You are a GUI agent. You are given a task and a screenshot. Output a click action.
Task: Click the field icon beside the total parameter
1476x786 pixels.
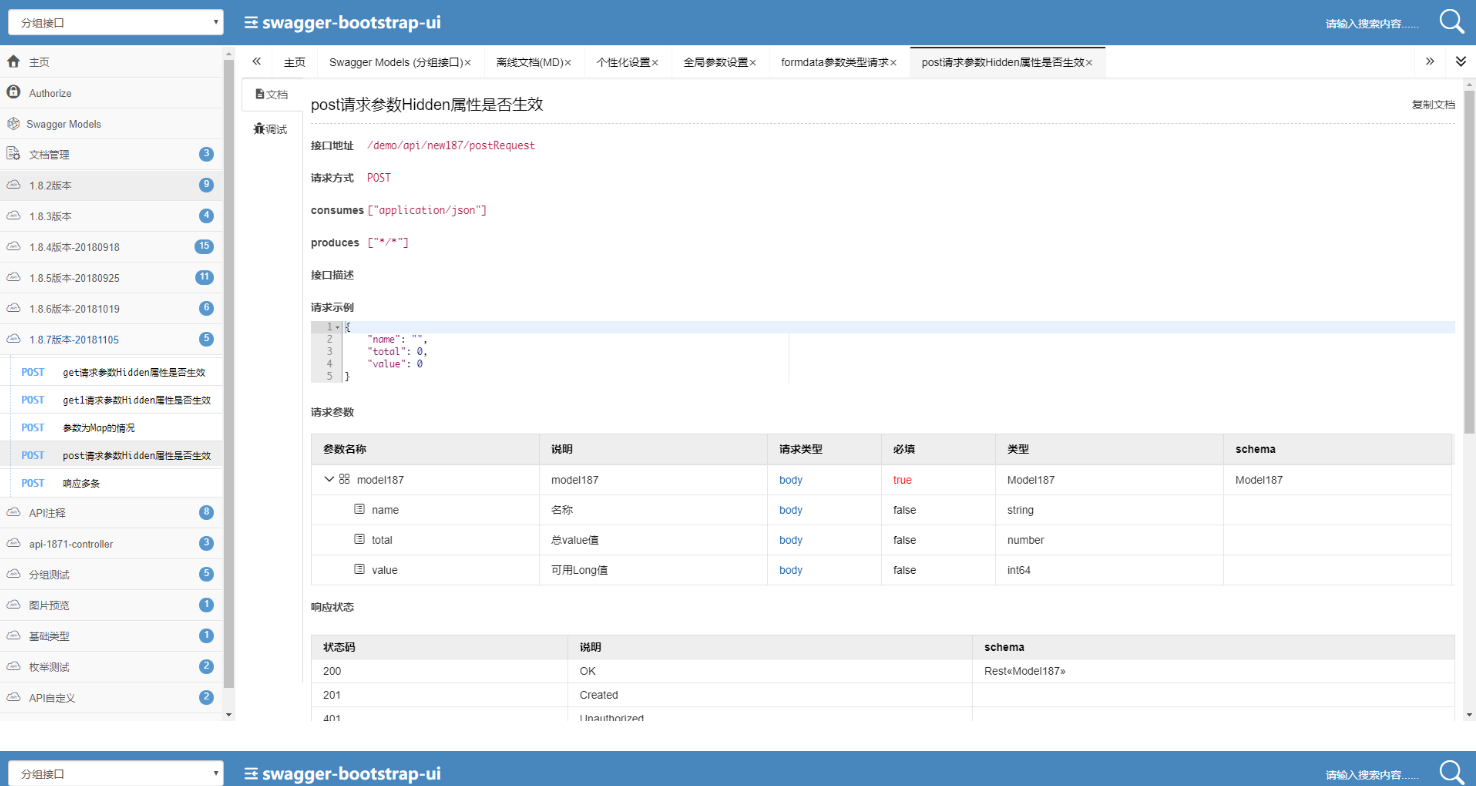359,539
